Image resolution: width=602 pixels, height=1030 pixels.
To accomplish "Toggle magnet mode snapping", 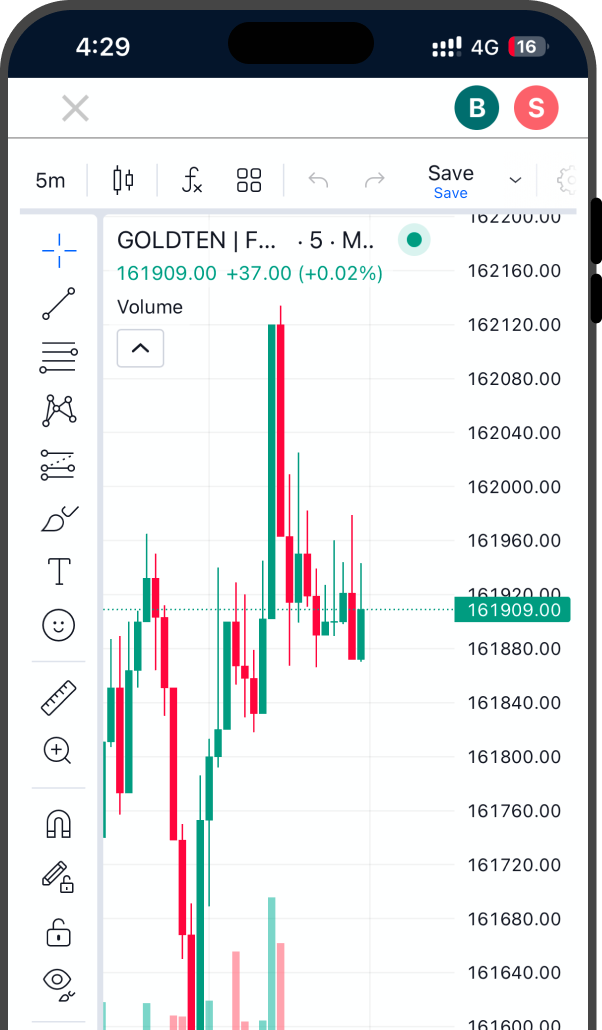I will (x=58, y=824).
